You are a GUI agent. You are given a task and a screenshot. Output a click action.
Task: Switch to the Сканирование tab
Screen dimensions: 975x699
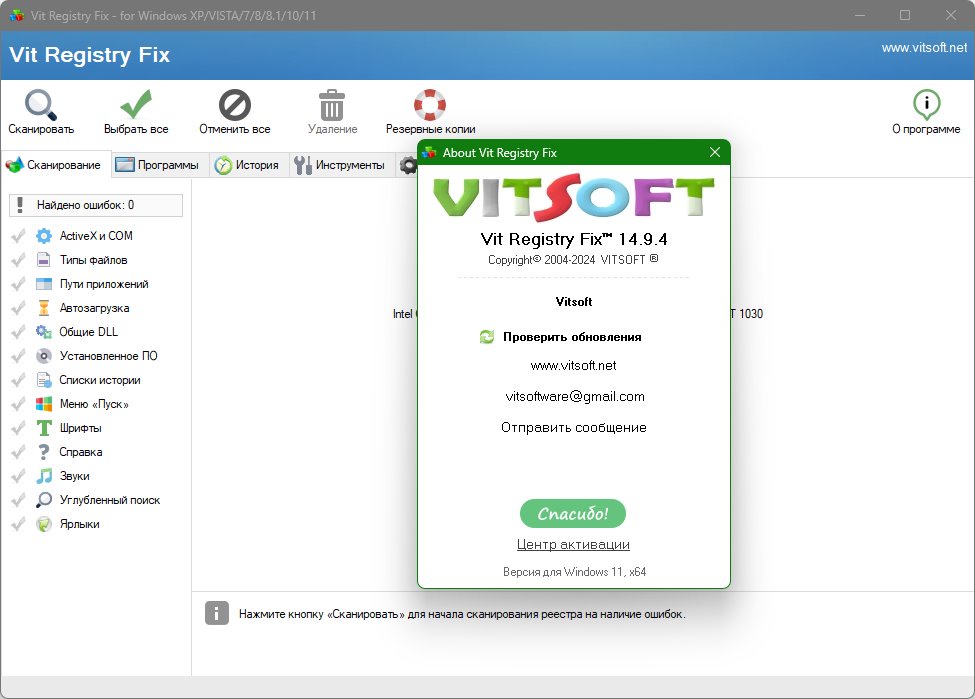(x=56, y=165)
